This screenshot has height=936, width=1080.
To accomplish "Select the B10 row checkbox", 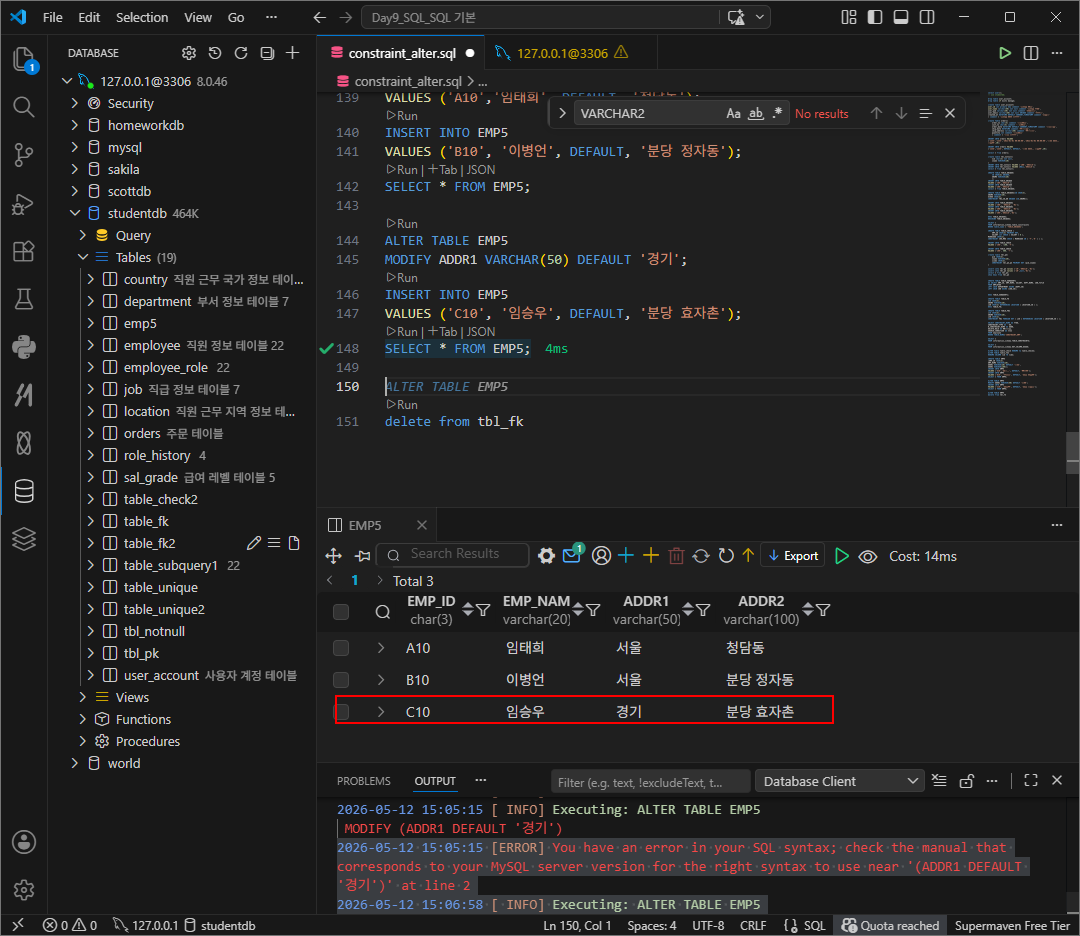I will (341, 680).
